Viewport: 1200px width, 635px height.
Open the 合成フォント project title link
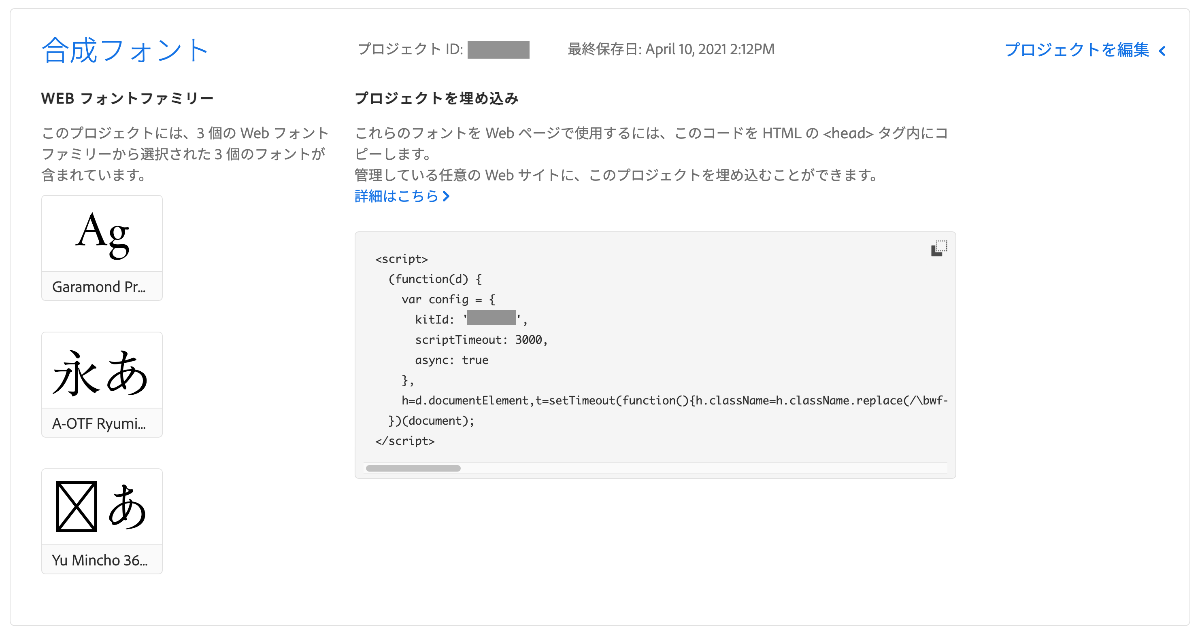[x=126, y=50]
